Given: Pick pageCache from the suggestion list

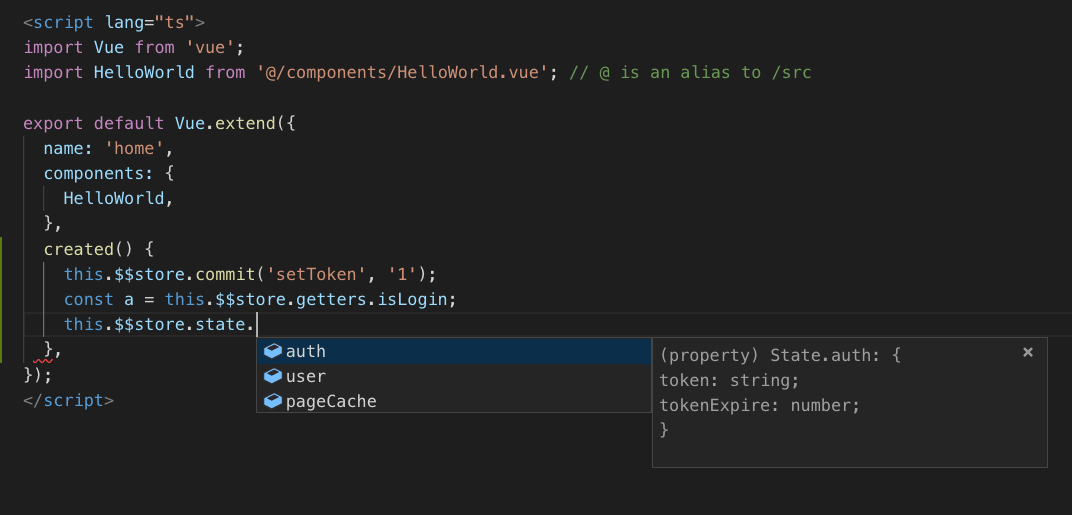Looking at the screenshot, I should point(331,402).
